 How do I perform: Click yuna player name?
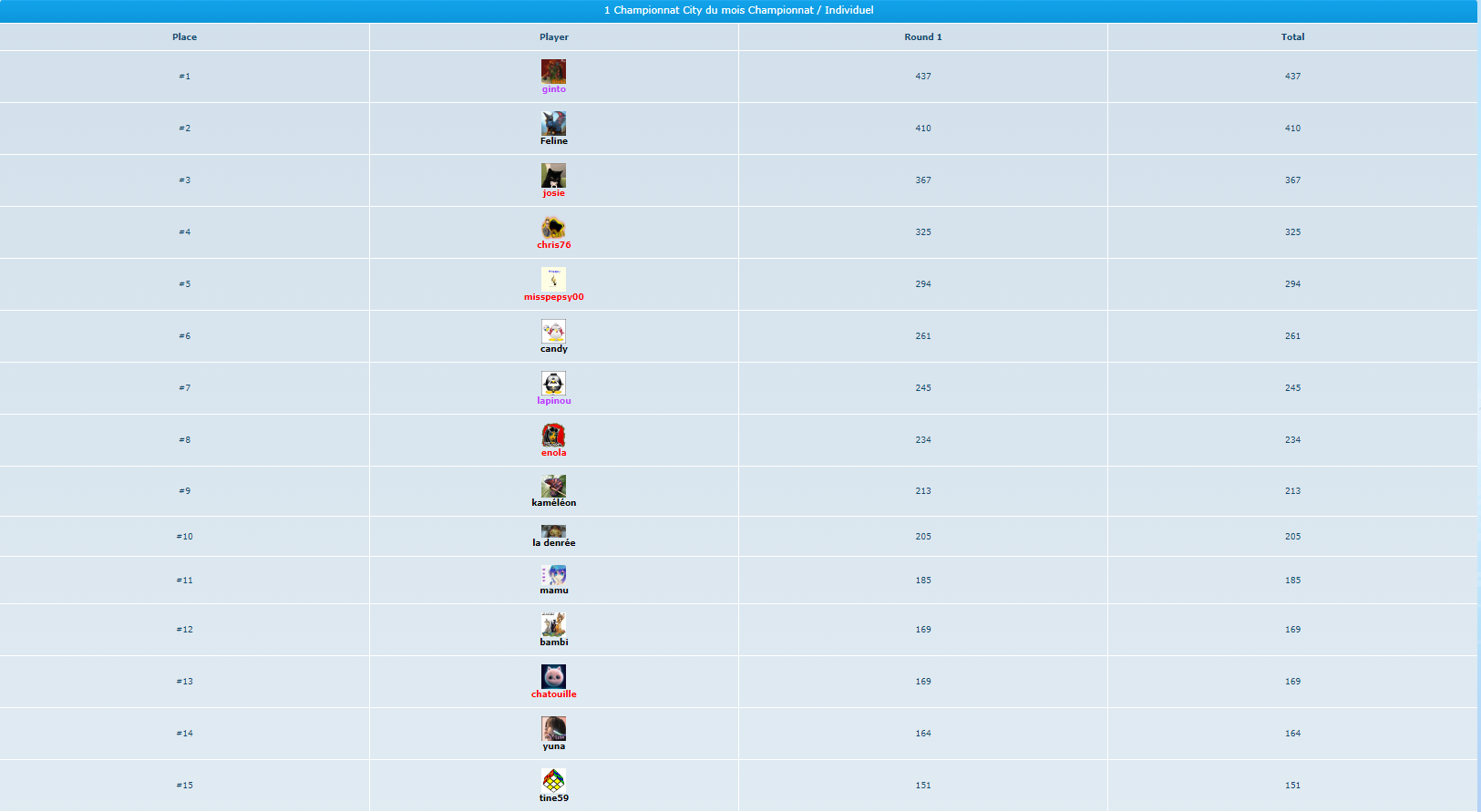(x=553, y=746)
